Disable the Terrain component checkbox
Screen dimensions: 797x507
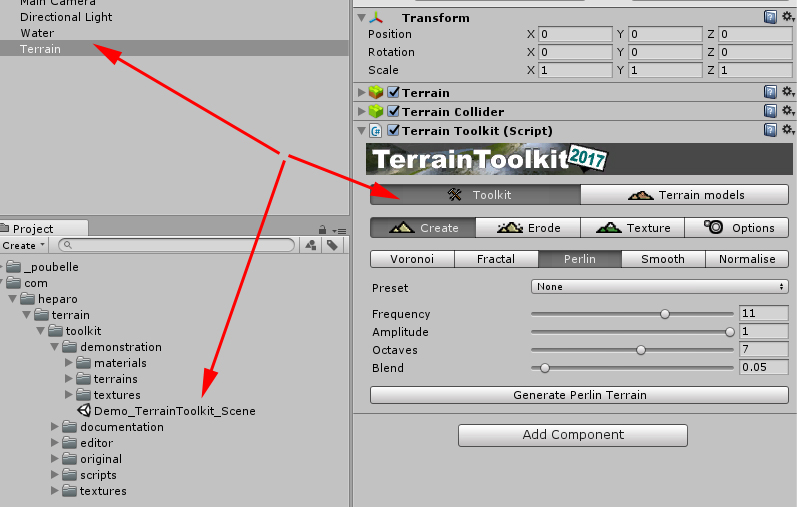(393, 92)
